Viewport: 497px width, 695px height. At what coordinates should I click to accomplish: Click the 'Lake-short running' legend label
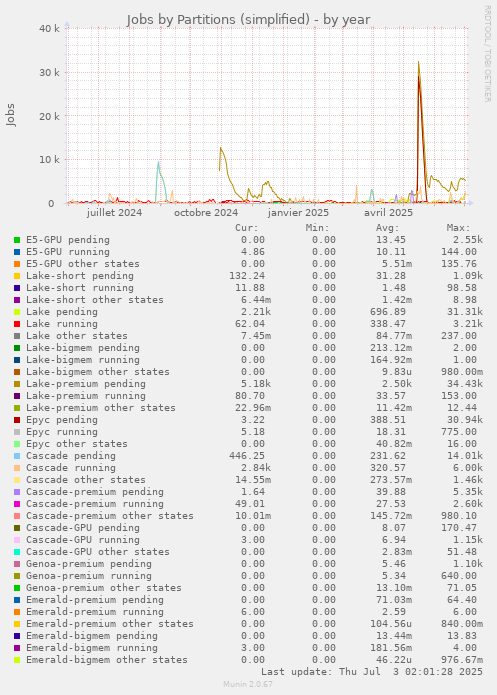[x=80, y=288]
